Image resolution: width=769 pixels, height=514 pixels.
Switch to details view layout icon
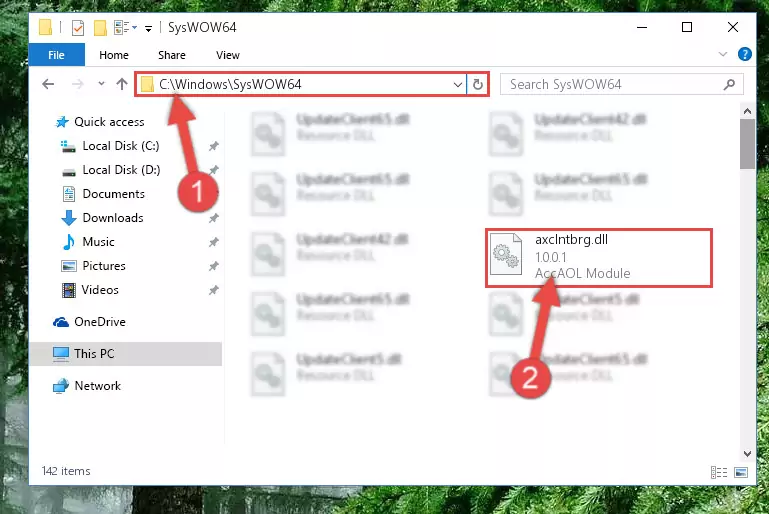(719, 472)
